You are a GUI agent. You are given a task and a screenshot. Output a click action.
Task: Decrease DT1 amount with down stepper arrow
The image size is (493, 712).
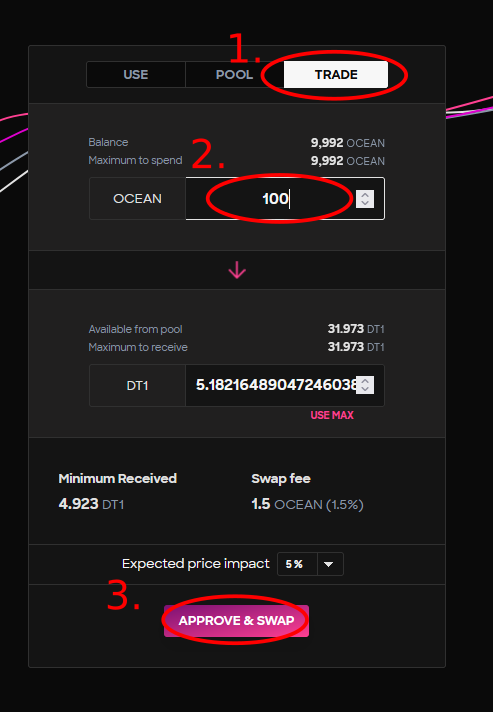click(x=365, y=389)
